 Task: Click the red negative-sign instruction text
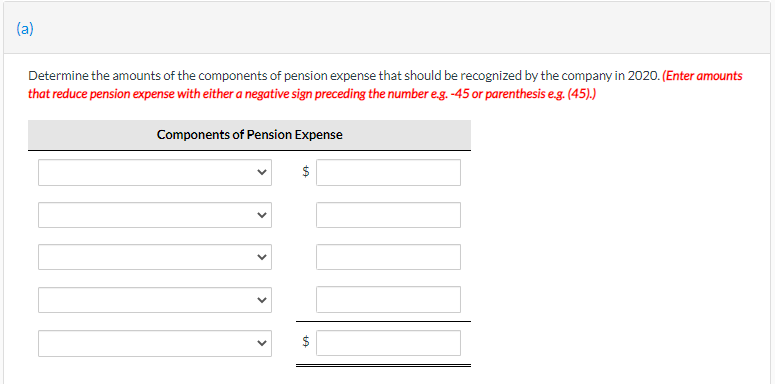386,85
